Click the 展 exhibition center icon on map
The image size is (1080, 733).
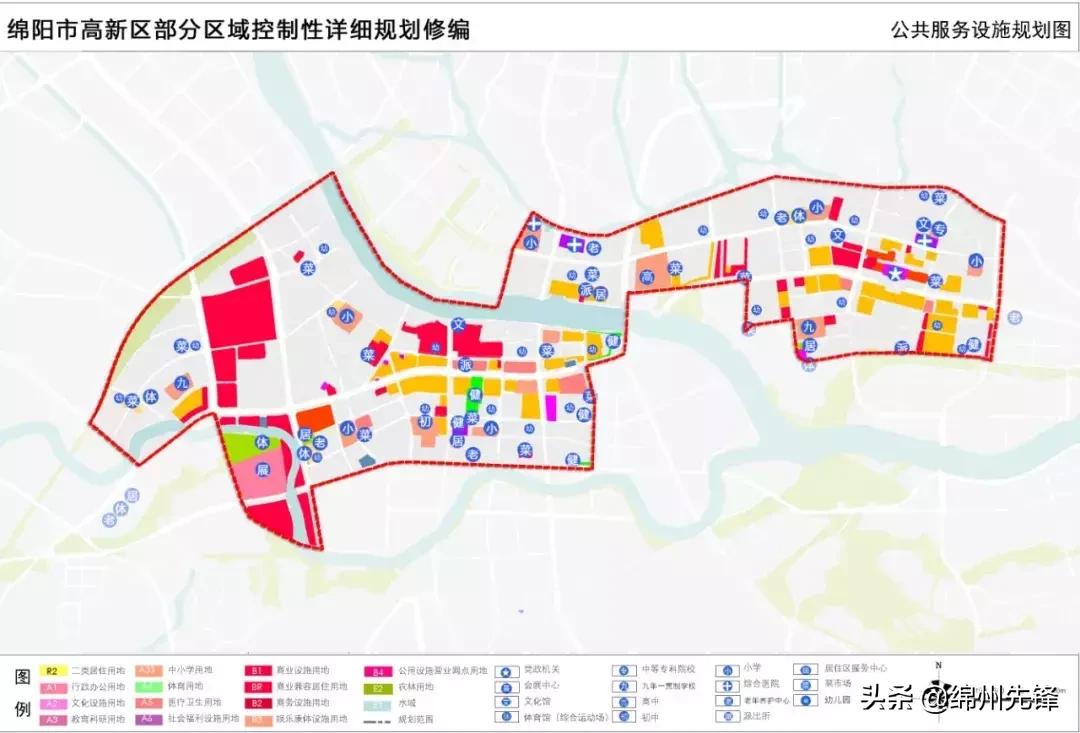tap(263, 469)
